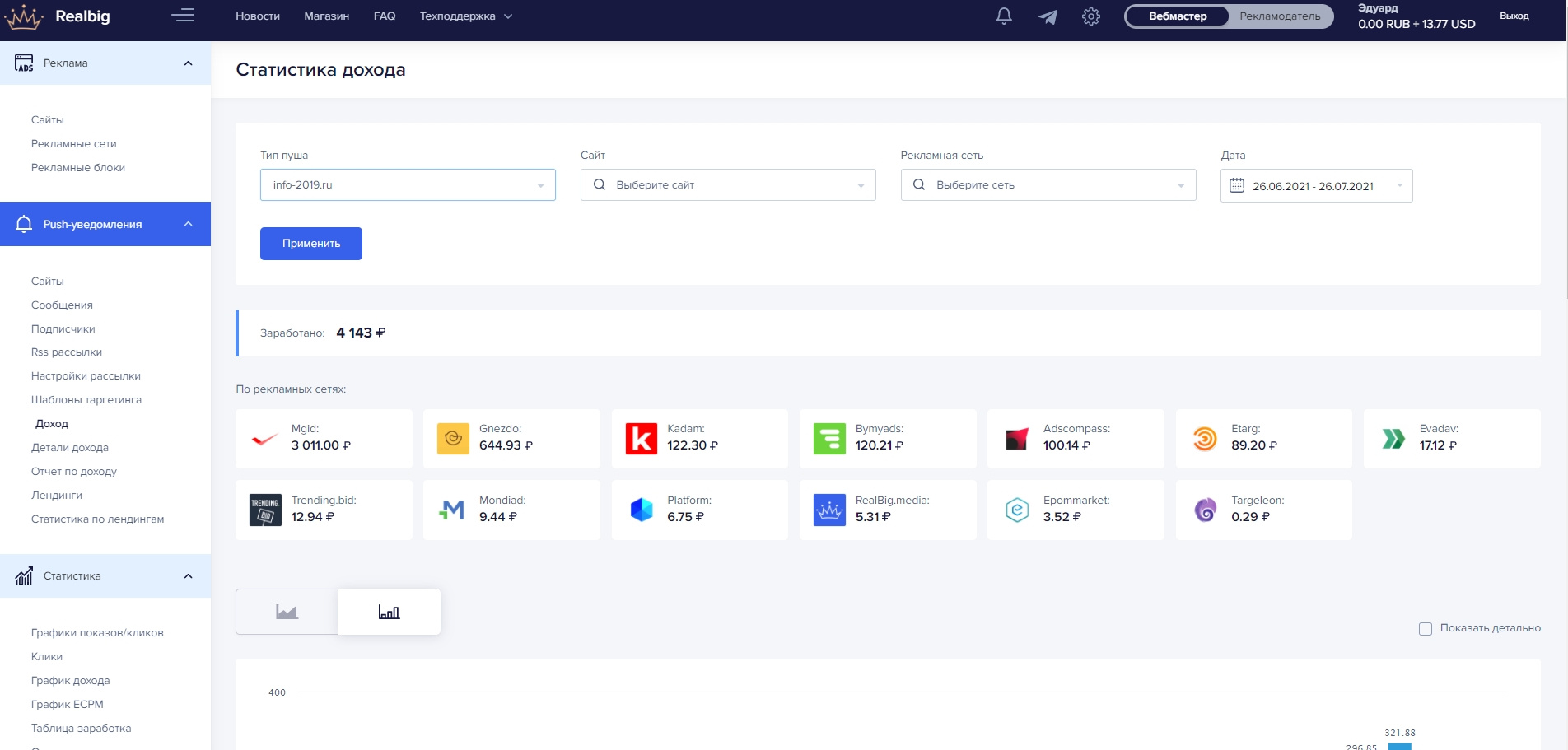Toggle sidebar with the hamburger menu icon
The image size is (1568, 750).
[x=183, y=16]
